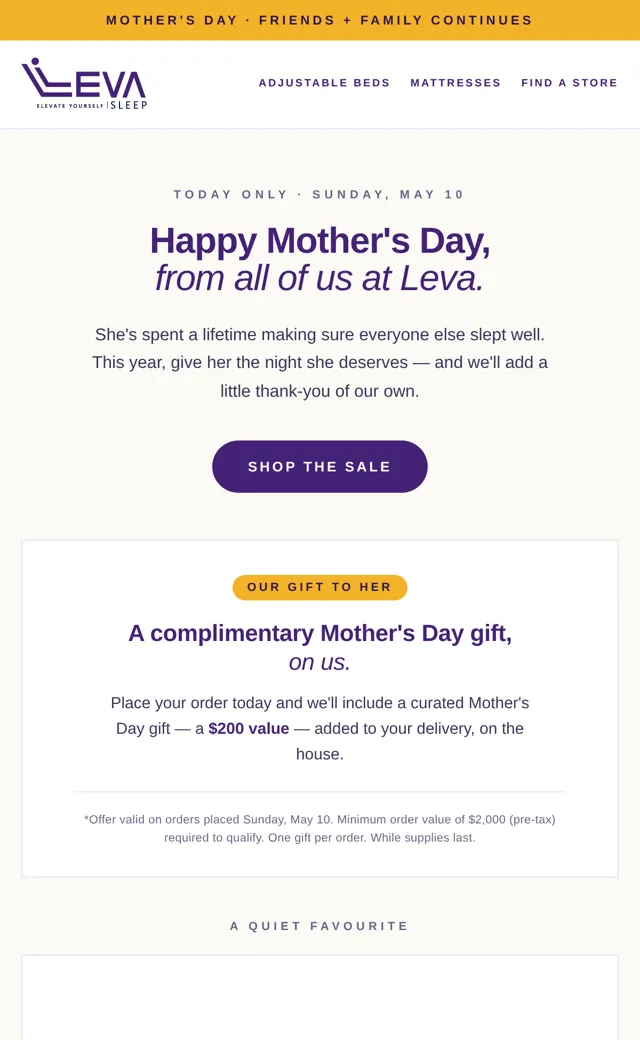This screenshot has height=1040, width=640.
Task: Click the Shop the Sale button
Action: click(x=320, y=466)
